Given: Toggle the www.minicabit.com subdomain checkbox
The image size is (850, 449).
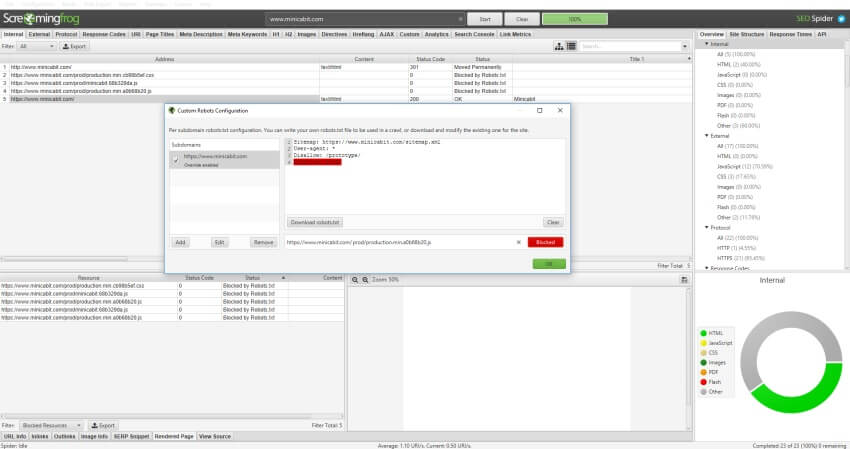Looking at the screenshot, I should click(x=176, y=160).
